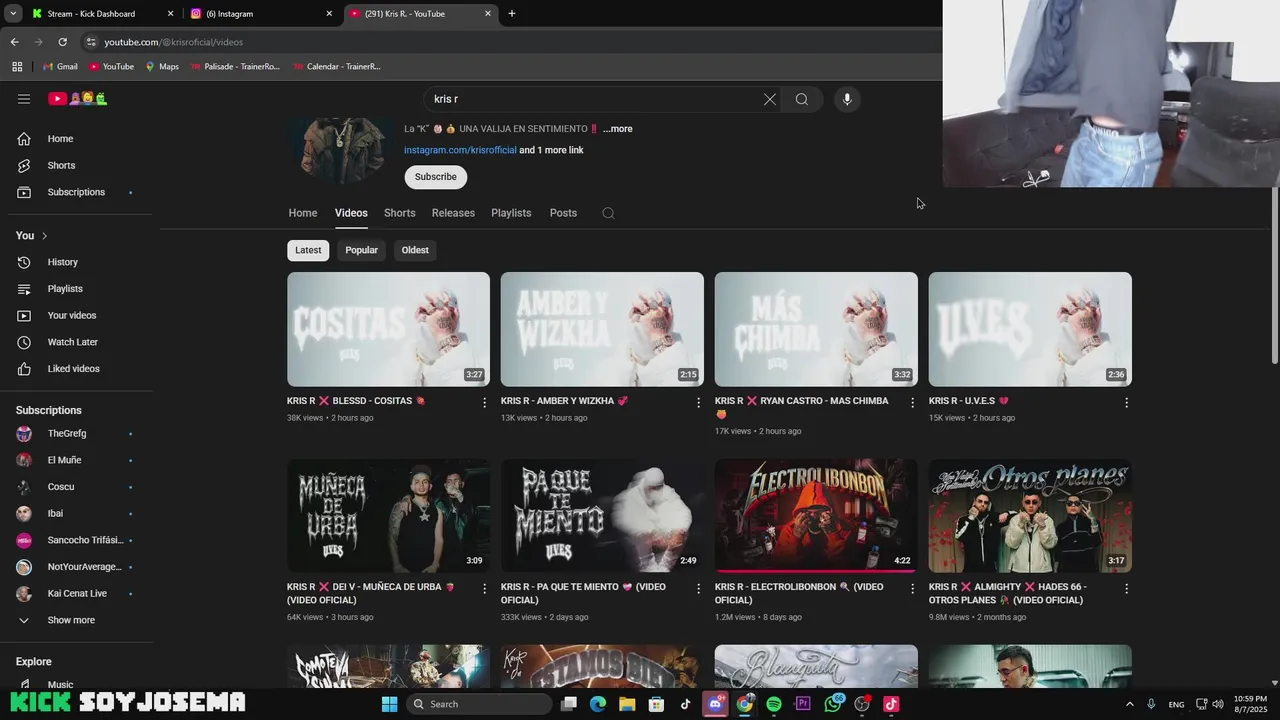The width and height of the screenshot is (1280, 720).
Task: Show hidden system tray icons chevron
Action: [1130, 704]
